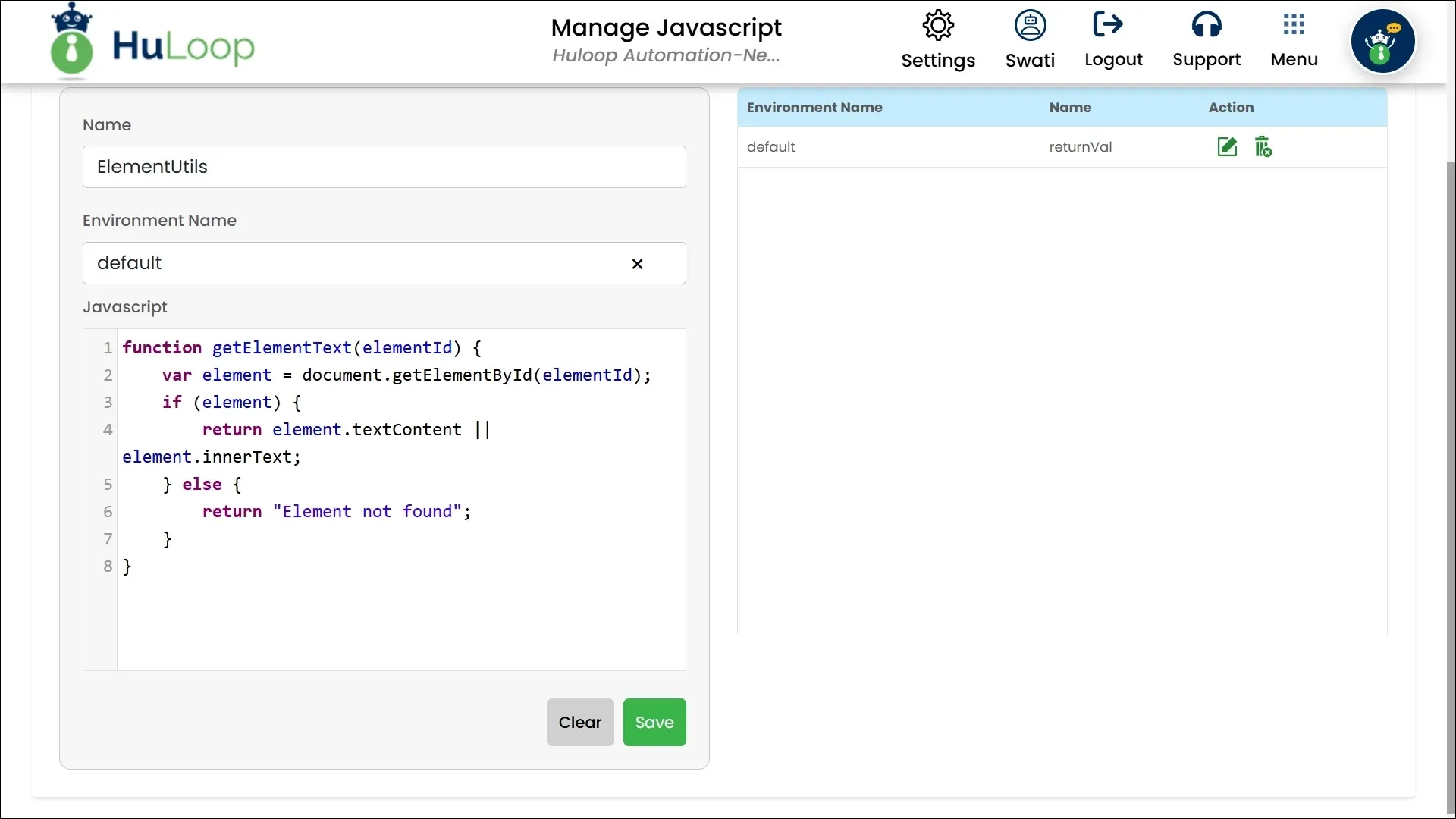Click the Name column header in table
Screen dimensions: 1456x819
tap(1070, 108)
